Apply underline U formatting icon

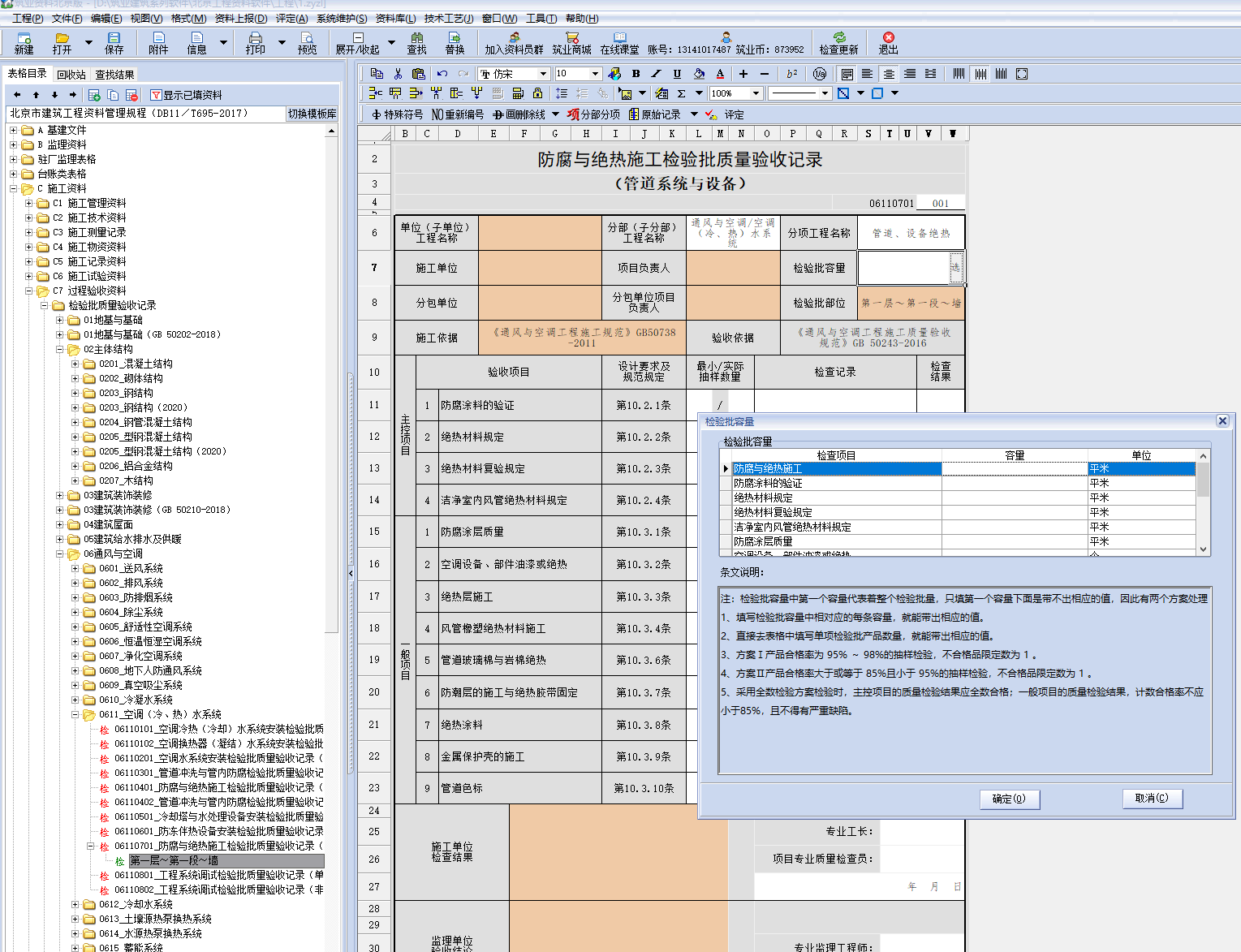(x=677, y=74)
